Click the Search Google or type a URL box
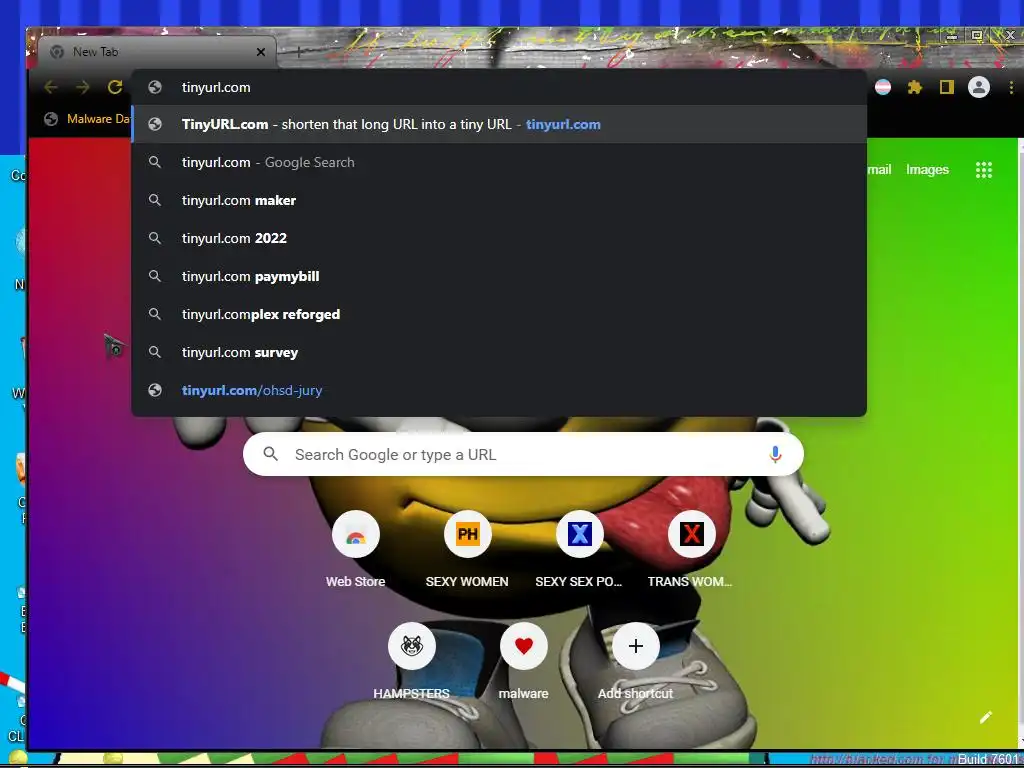 523,454
